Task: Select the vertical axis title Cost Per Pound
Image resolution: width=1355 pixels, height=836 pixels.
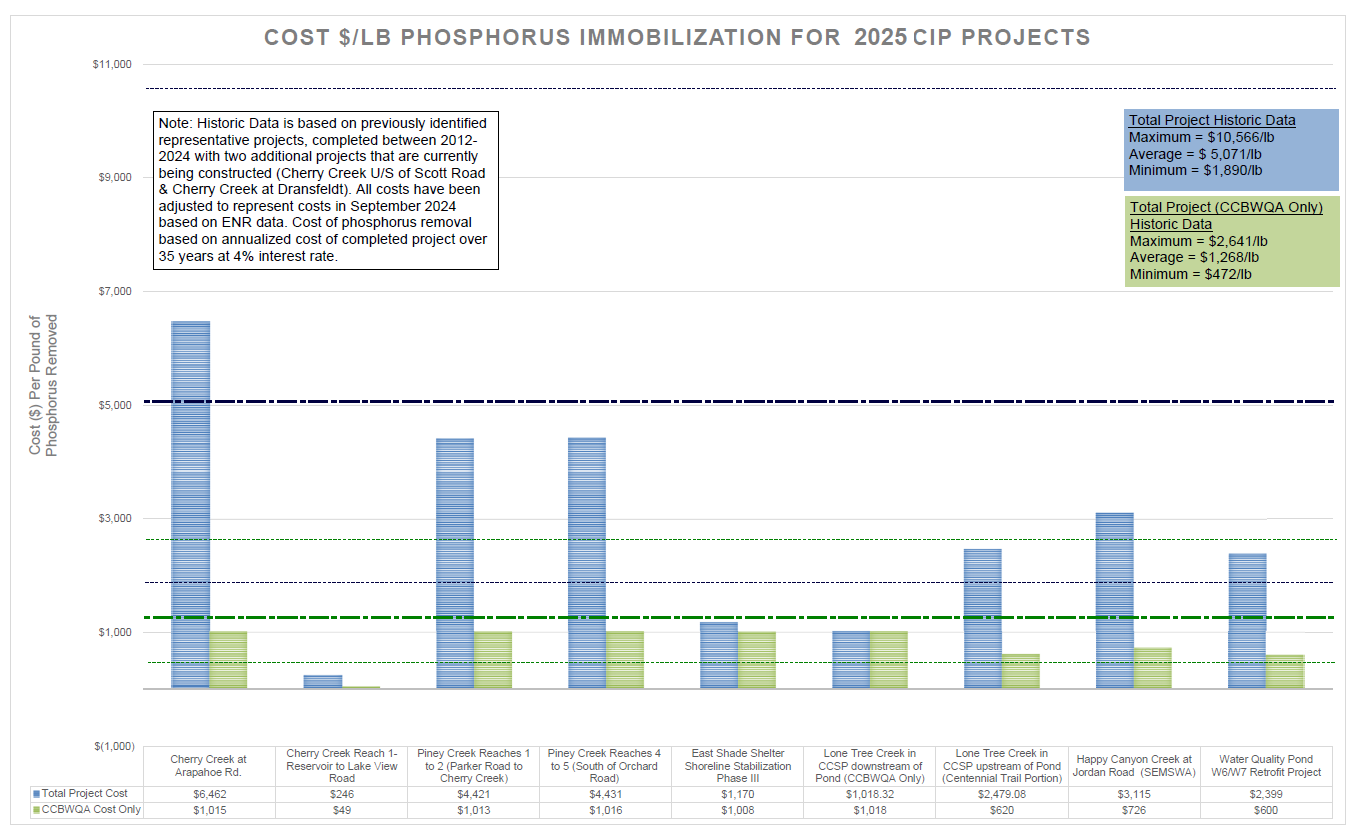Action: pyautogui.click(x=43, y=385)
